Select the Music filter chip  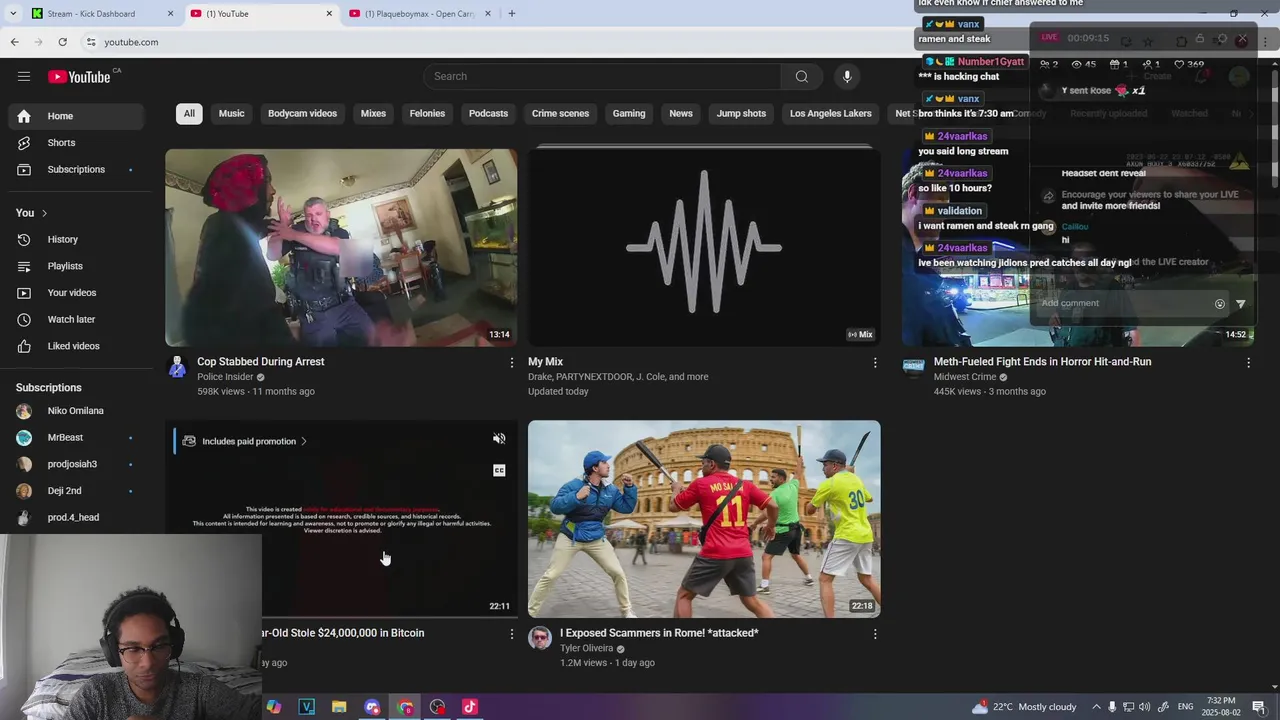coord(232,113)
